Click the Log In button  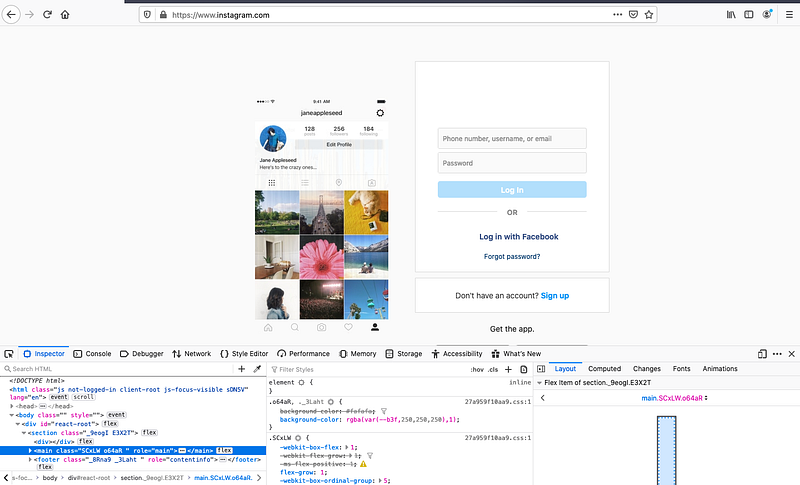coord(512,190)
